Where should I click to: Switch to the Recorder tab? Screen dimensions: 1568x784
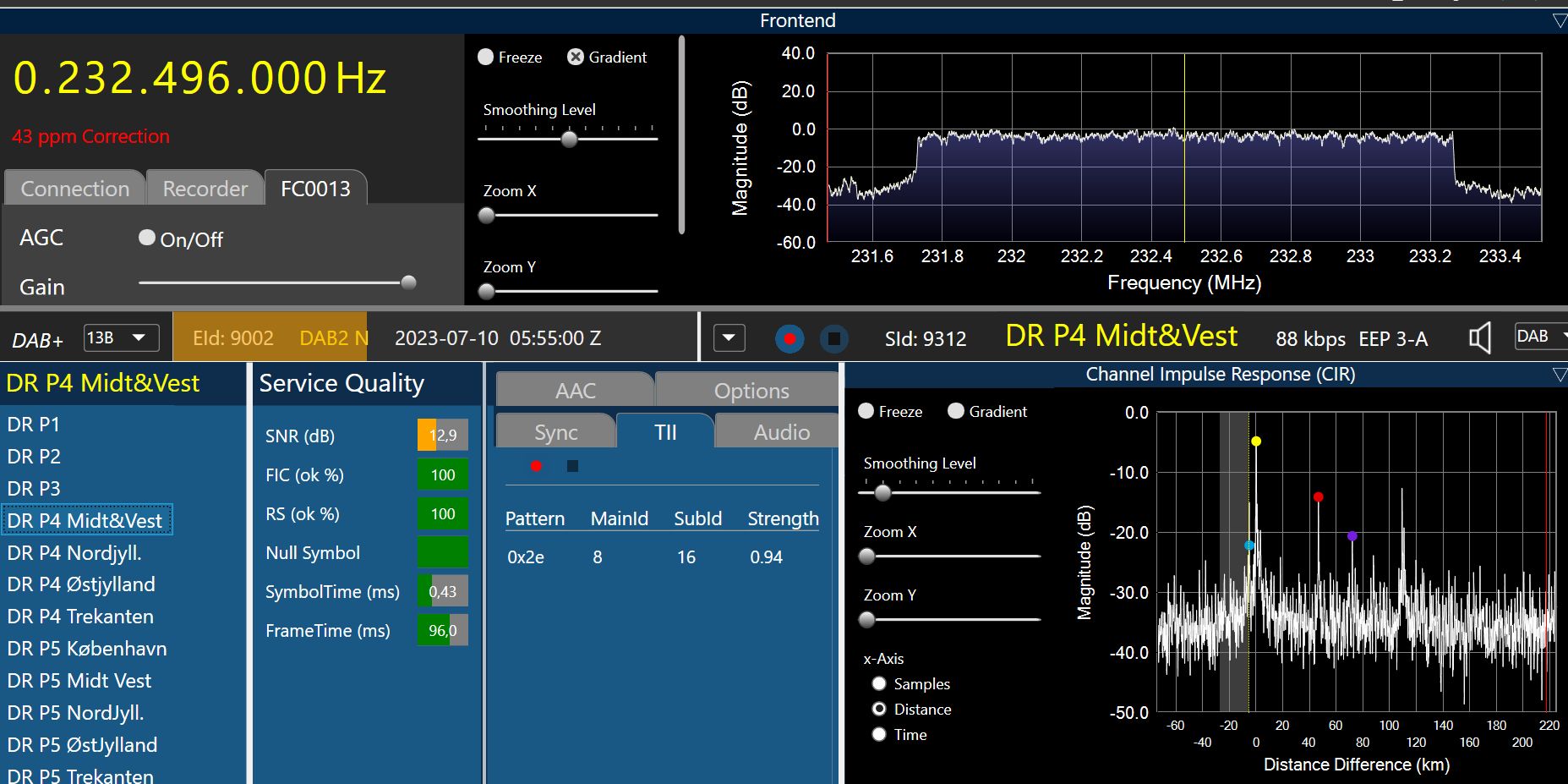click(x=205, y=189)
